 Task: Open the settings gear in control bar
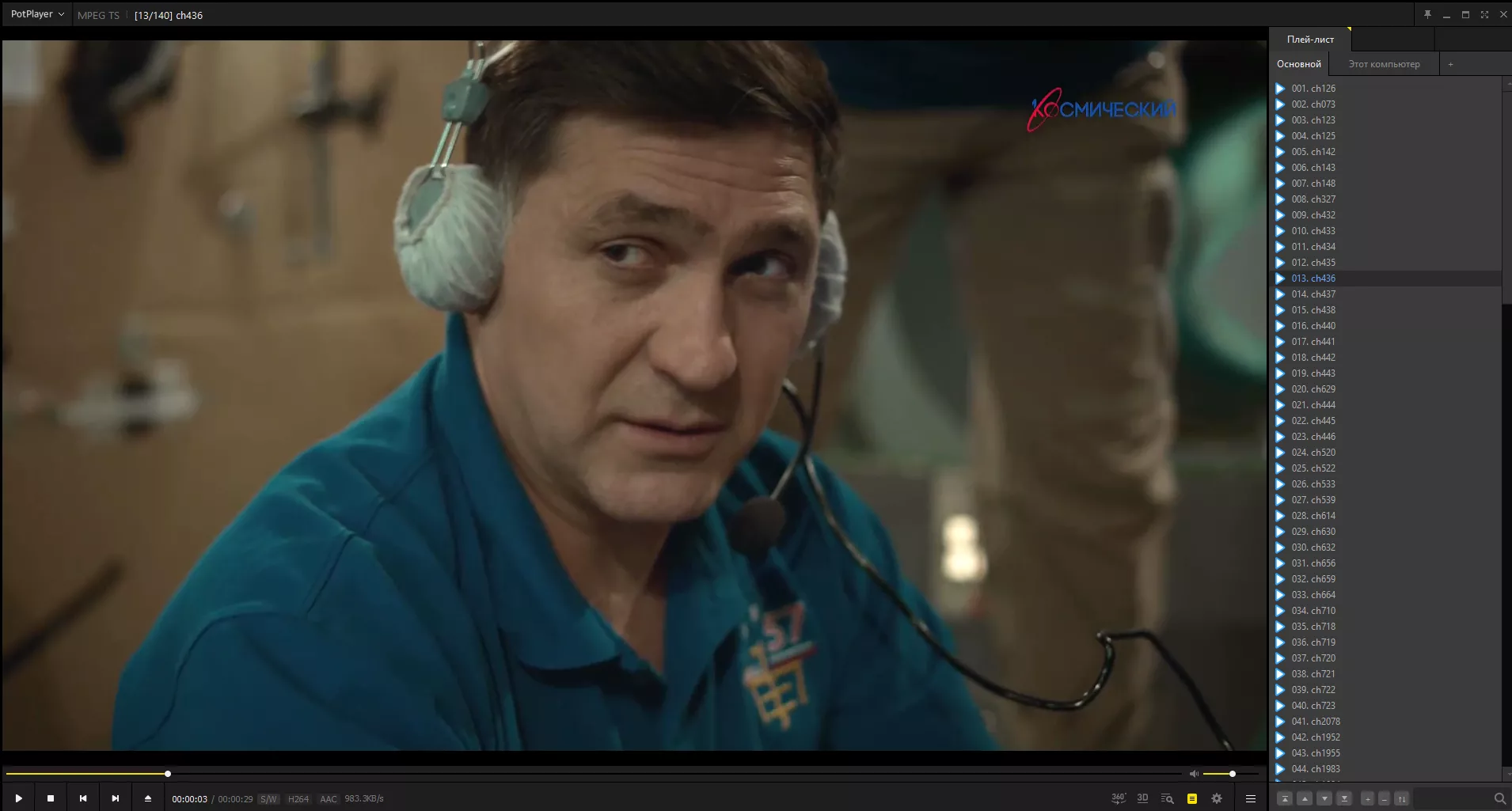[x=1217, y=798]
